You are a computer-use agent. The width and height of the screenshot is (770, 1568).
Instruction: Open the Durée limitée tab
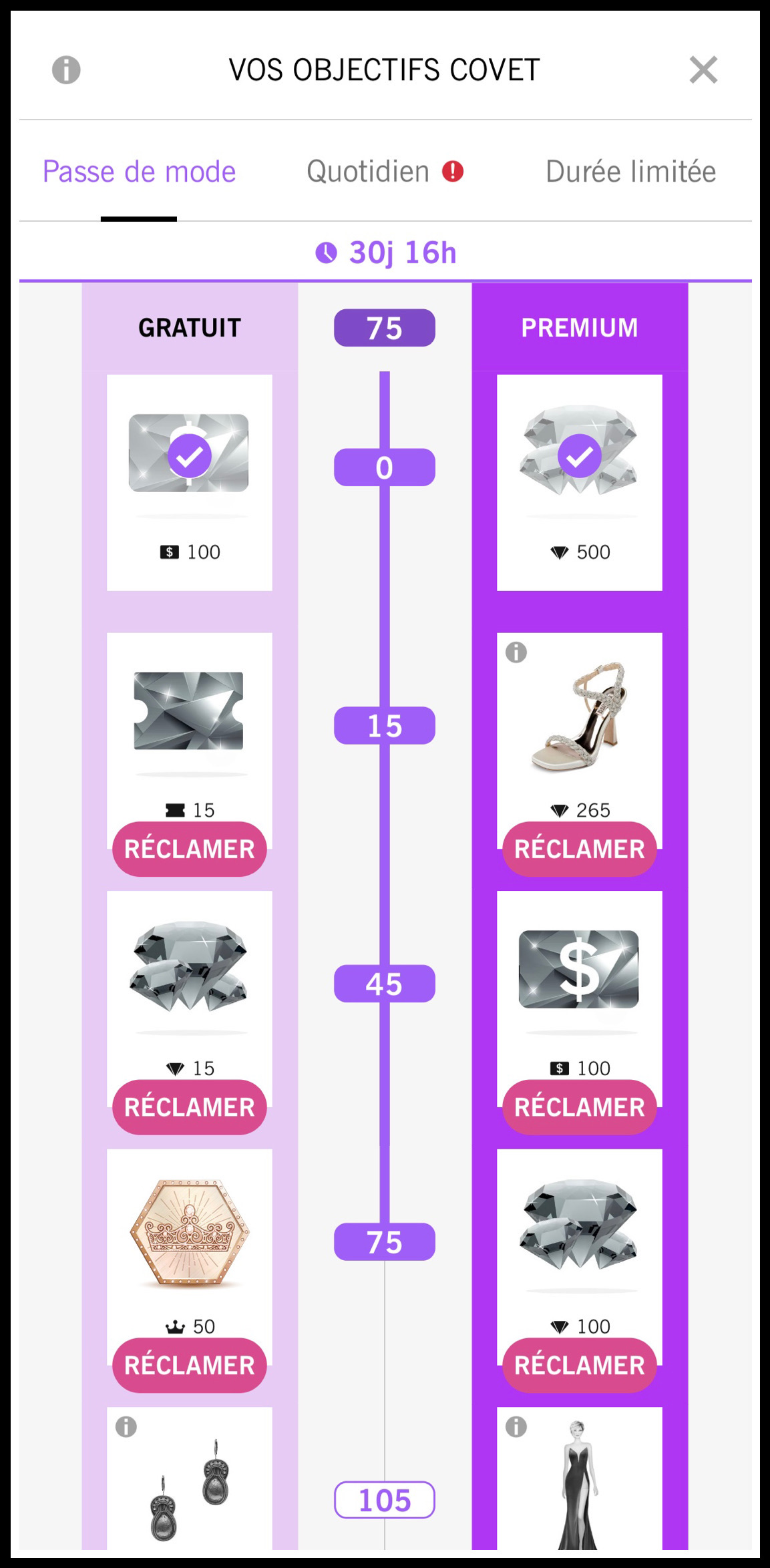click(630, 172)
